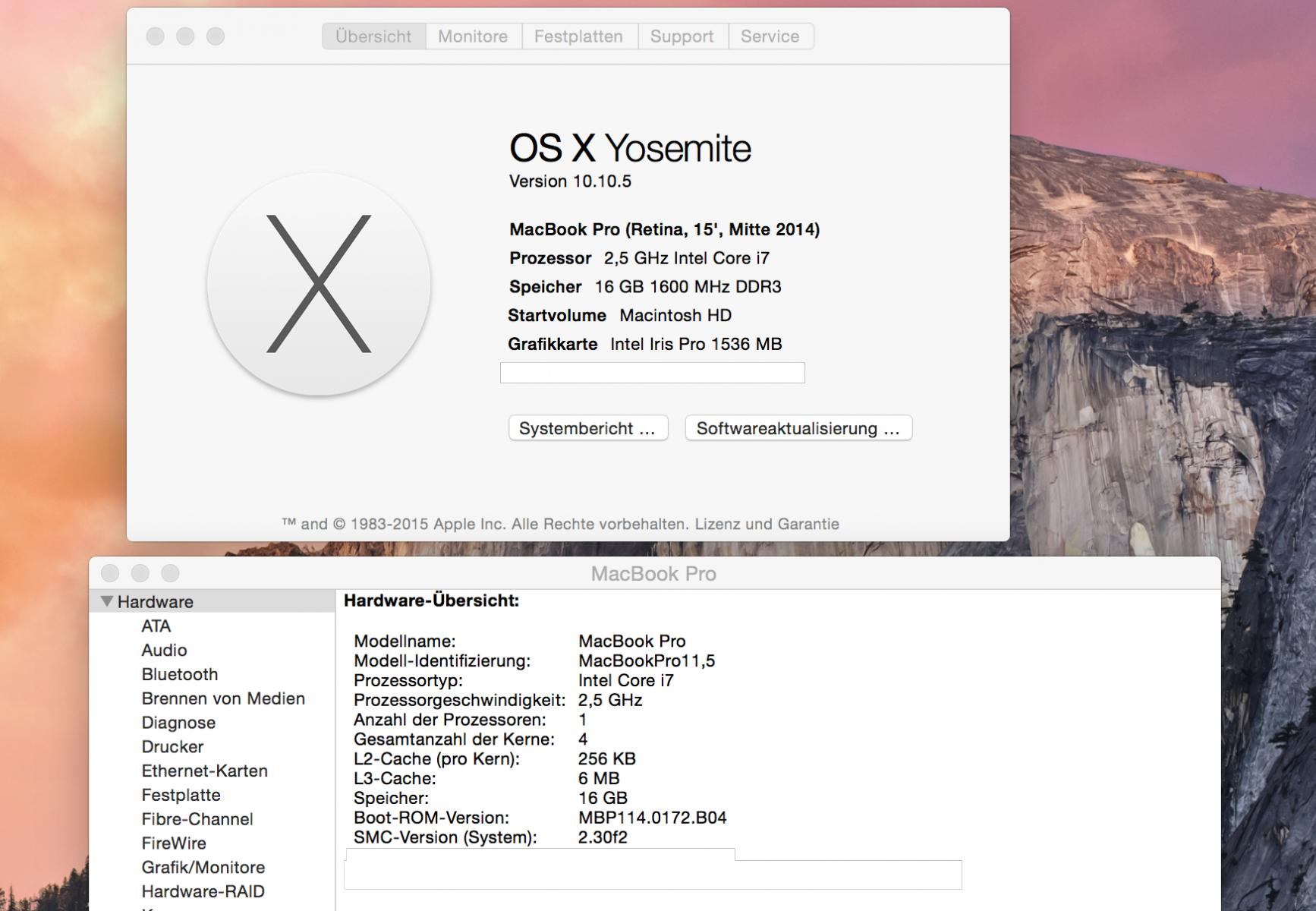Image resolution: width=1316 pixels, height=911 pixels.
Task: Zoom the MacBook Pro system report window
Action: tap(171, 573)
